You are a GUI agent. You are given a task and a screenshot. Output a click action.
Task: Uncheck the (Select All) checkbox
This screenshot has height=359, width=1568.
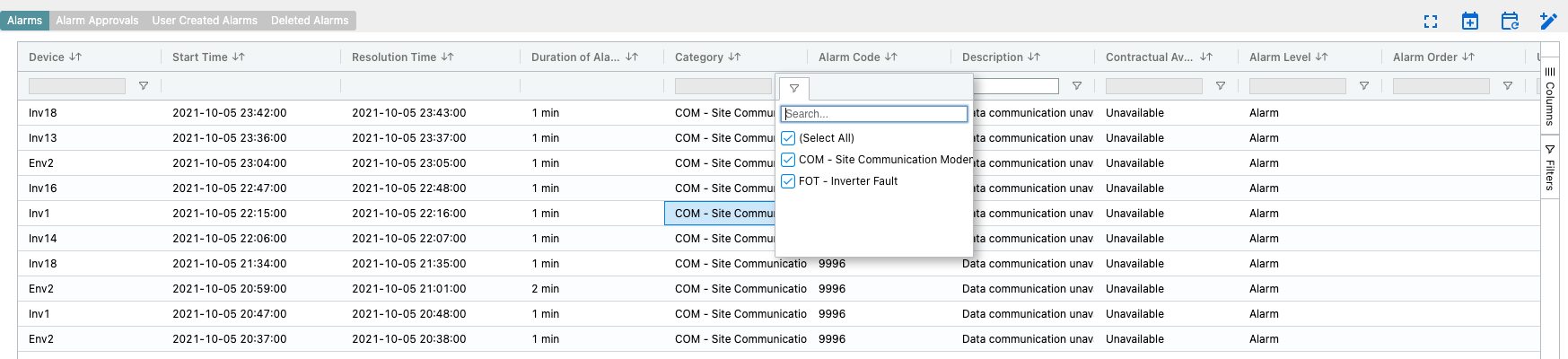click(788, 138)
